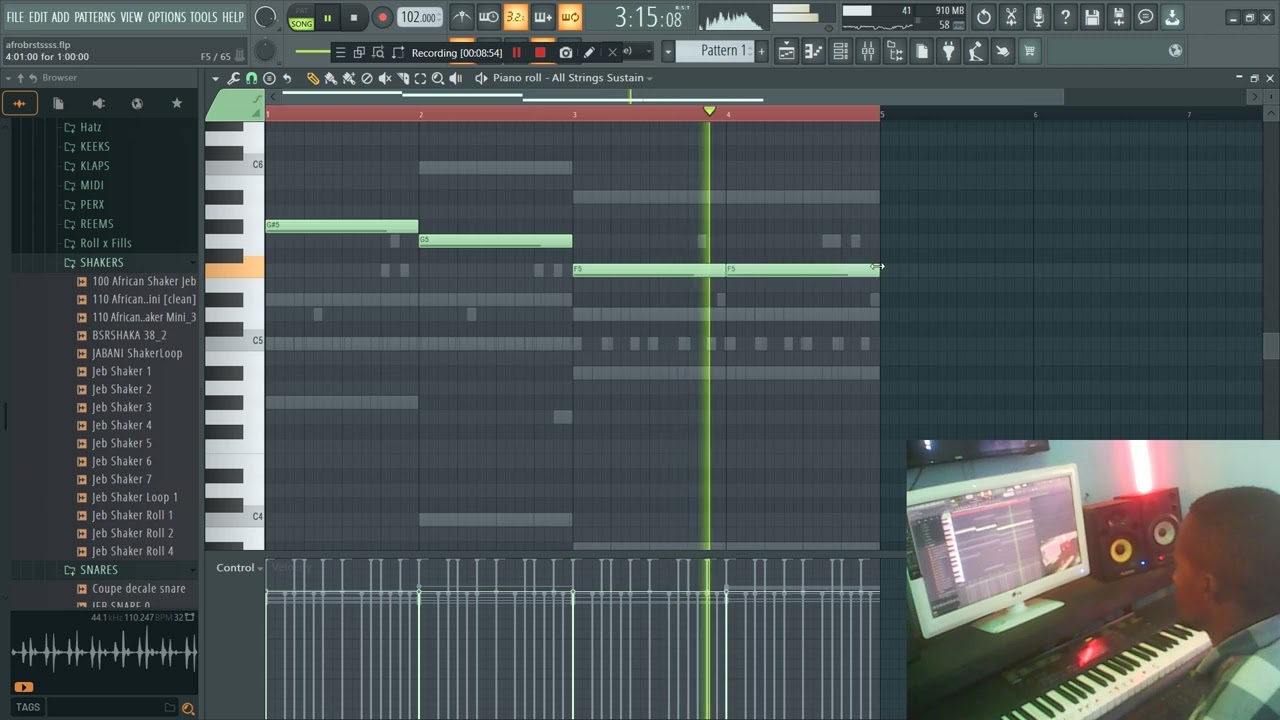1280x720 pixels.
Task: Click the Playback scrub tool in piano roll
Action: click(456, 78)
